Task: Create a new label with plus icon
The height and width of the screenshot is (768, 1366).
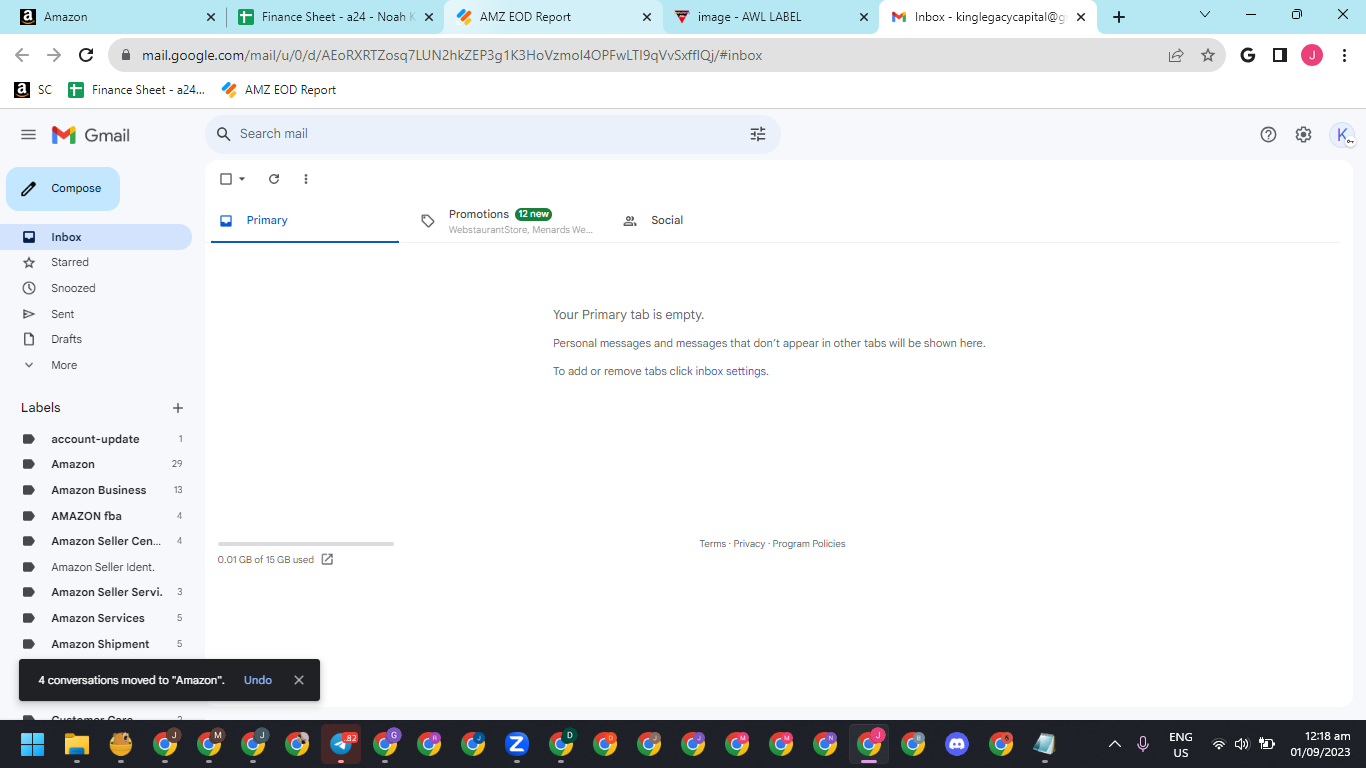Action: click(178, 408)
